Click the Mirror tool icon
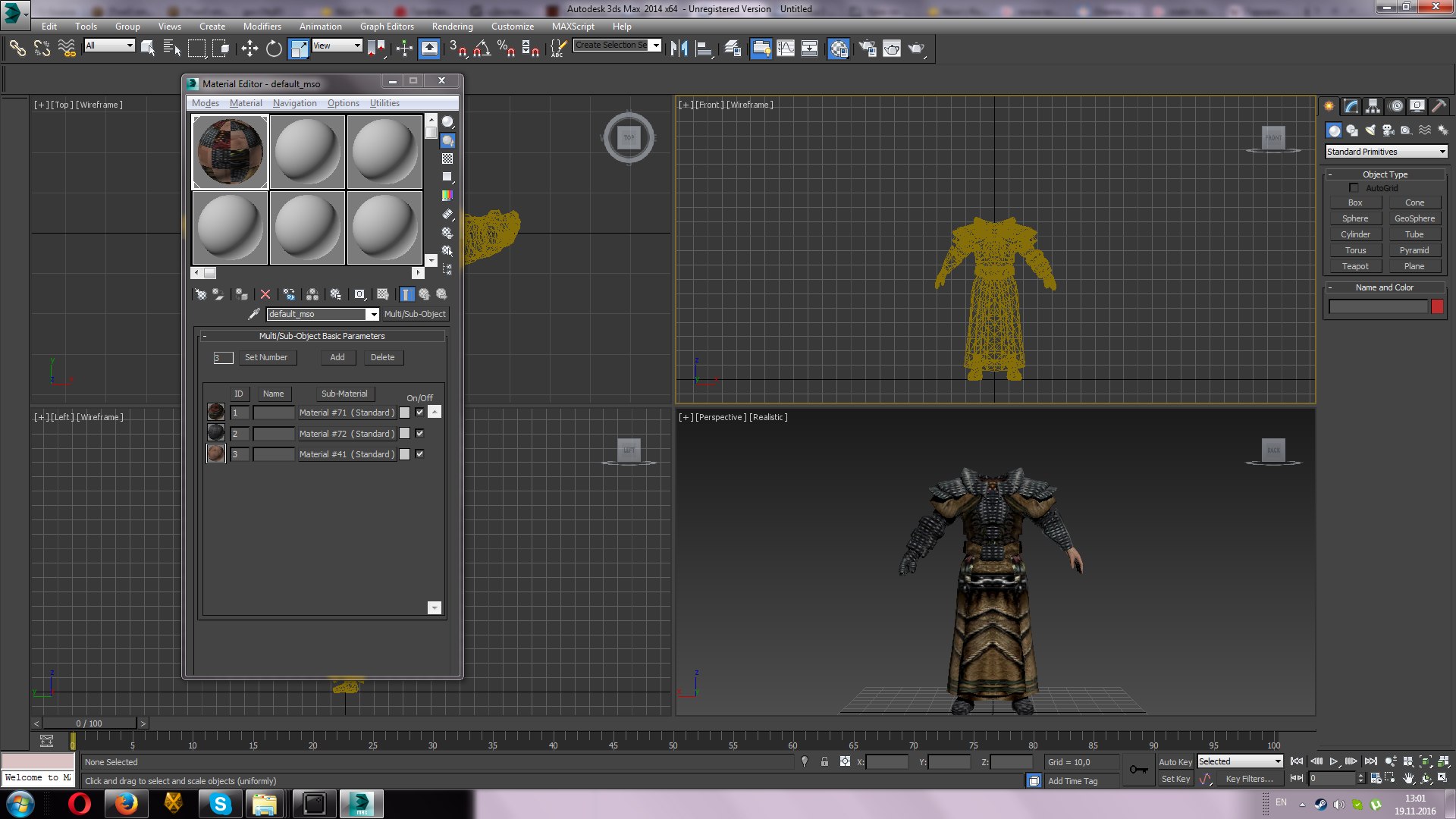 [x=679, y=49]
